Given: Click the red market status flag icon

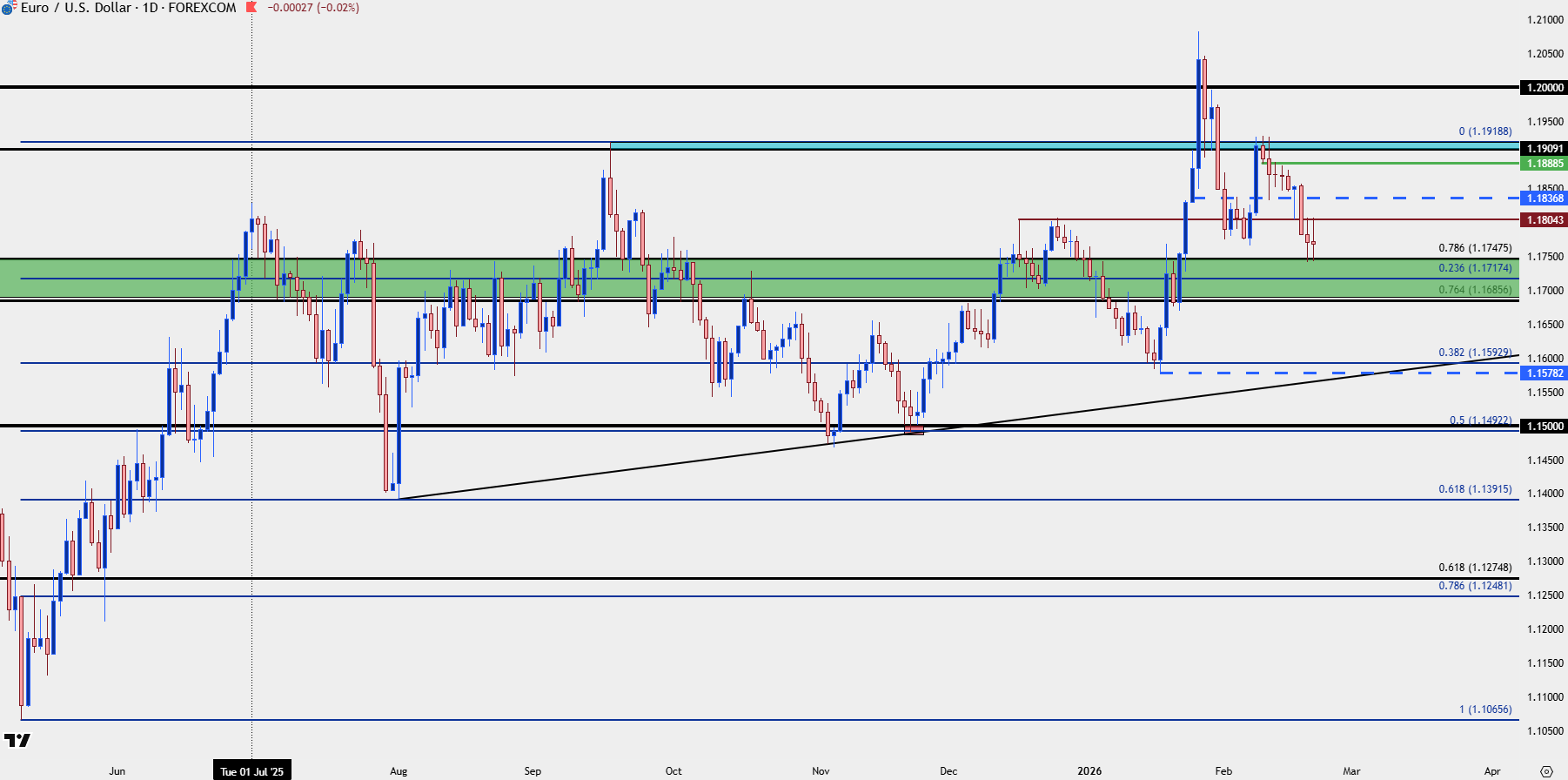Looking at the screenshot, I should [251, 7].
